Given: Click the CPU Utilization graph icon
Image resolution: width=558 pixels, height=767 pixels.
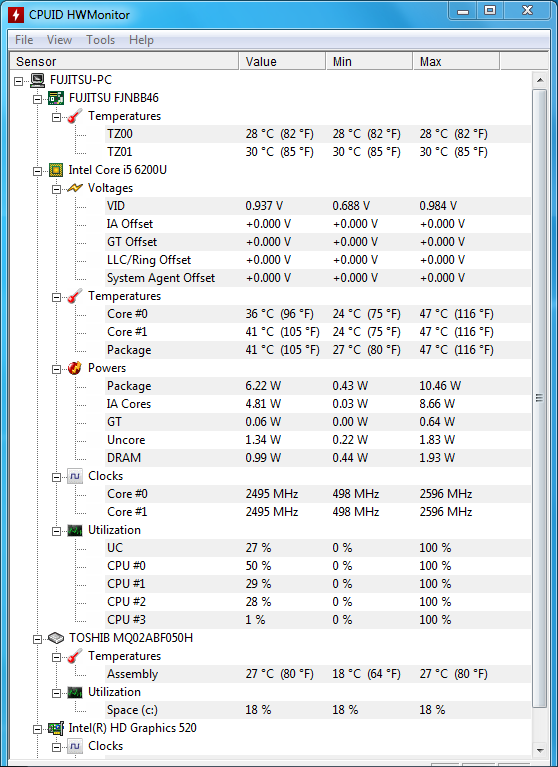Looking at the screenshot, I should coord(75,530).
